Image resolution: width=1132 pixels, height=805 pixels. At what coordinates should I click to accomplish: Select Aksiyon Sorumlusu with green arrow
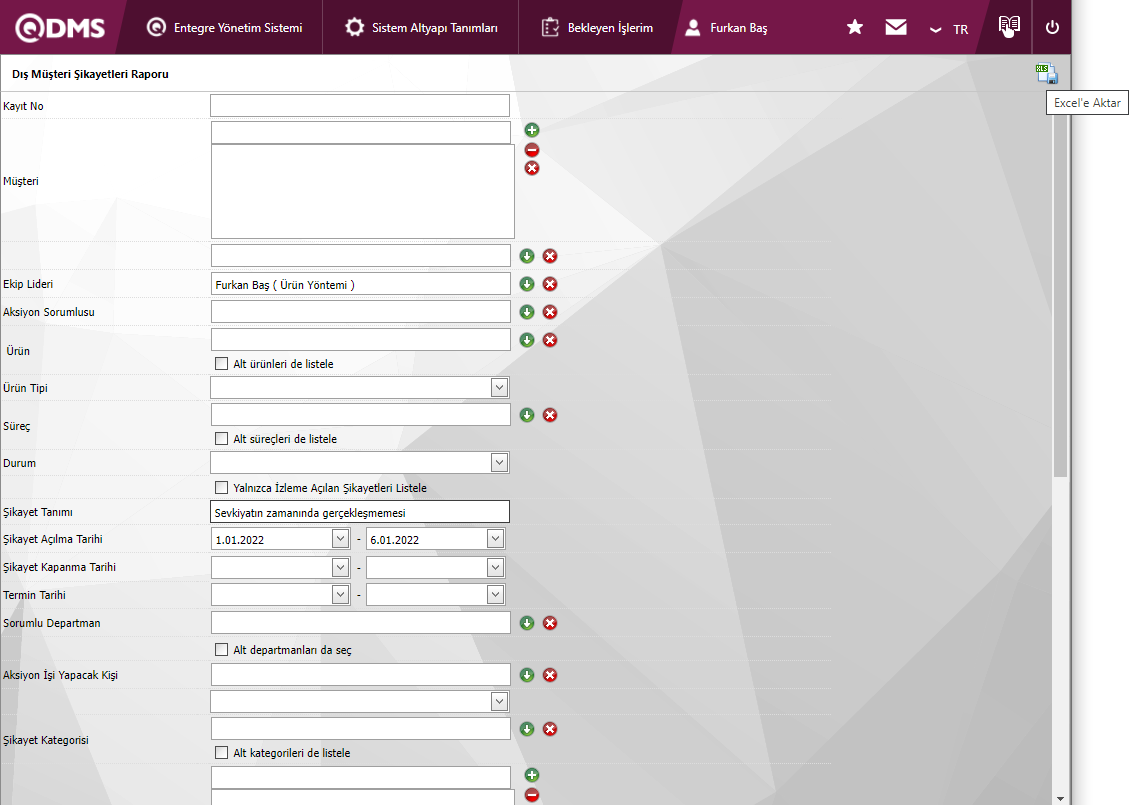(x=527, y=313)
